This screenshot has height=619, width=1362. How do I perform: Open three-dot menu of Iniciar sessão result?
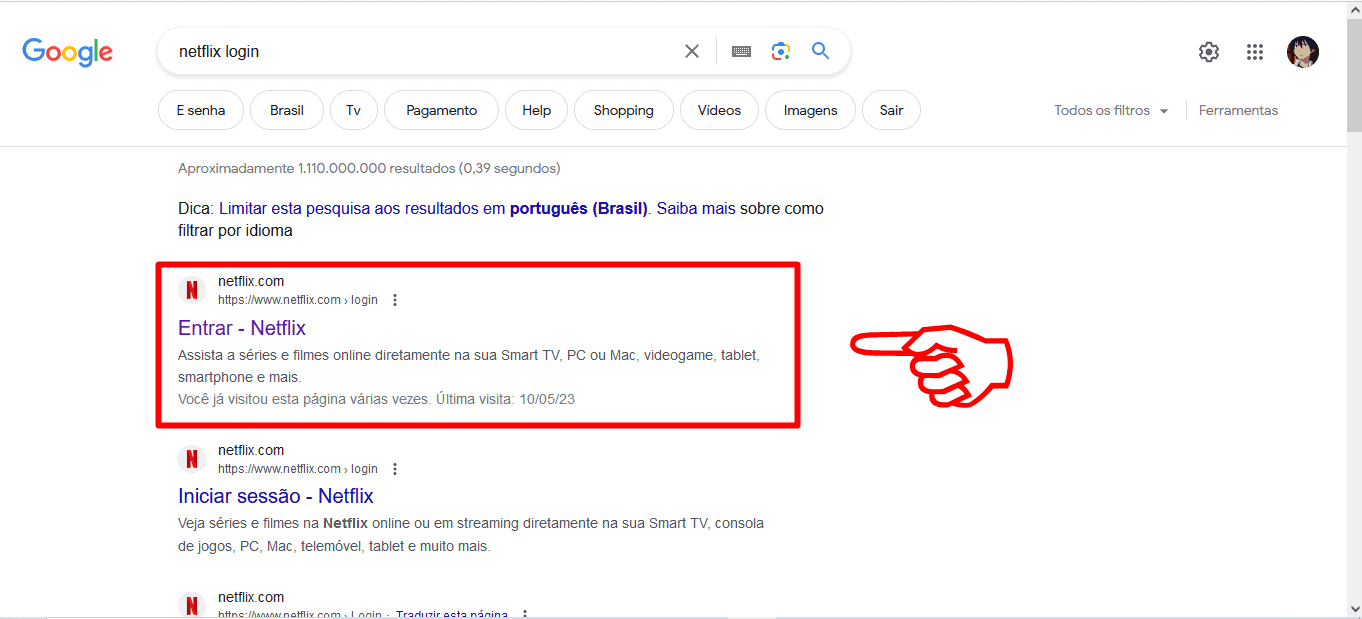395,469
